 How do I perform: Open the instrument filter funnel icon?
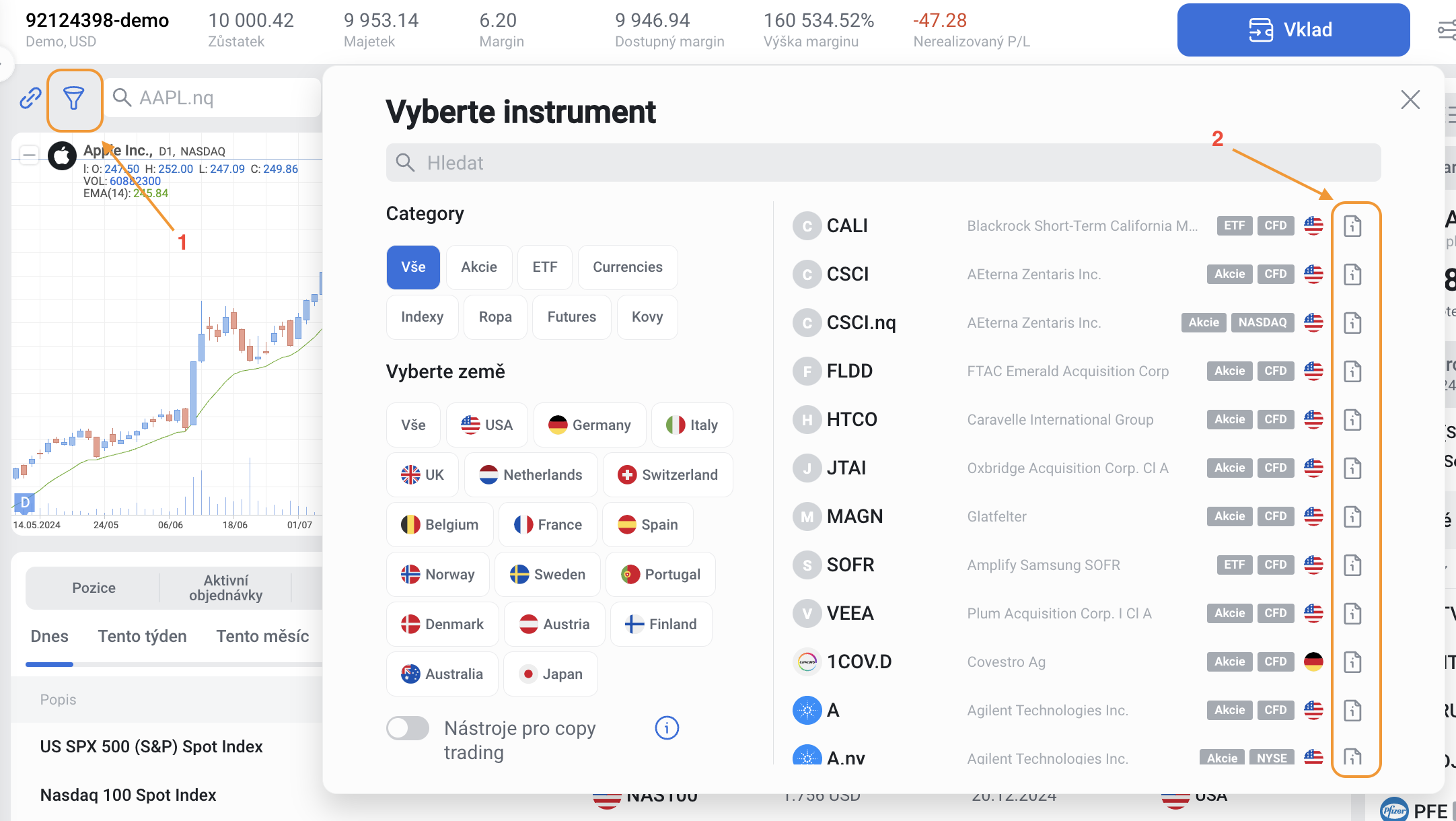coord(74,99)
